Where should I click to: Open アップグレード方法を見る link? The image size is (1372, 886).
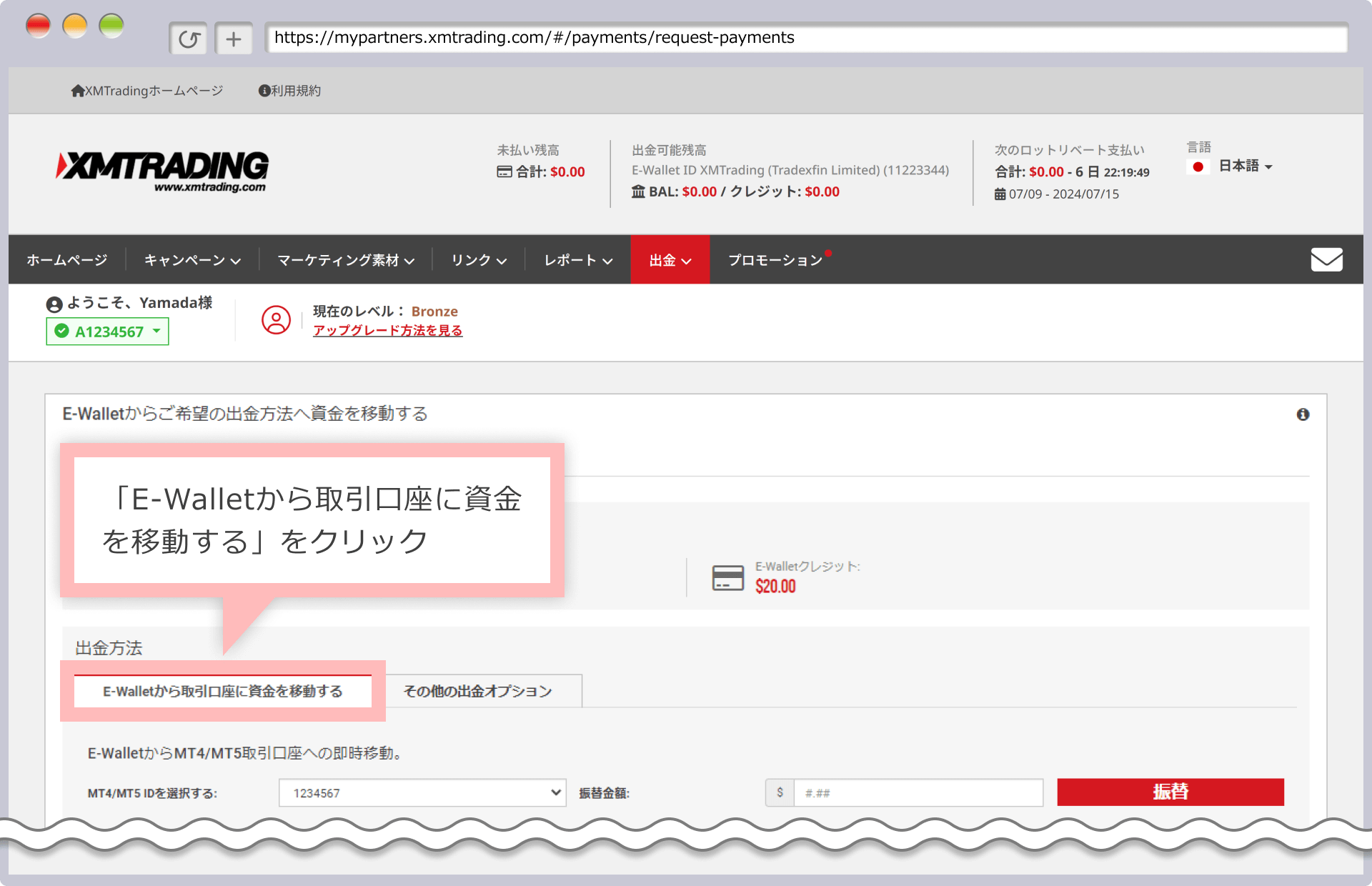click(388, 330)
